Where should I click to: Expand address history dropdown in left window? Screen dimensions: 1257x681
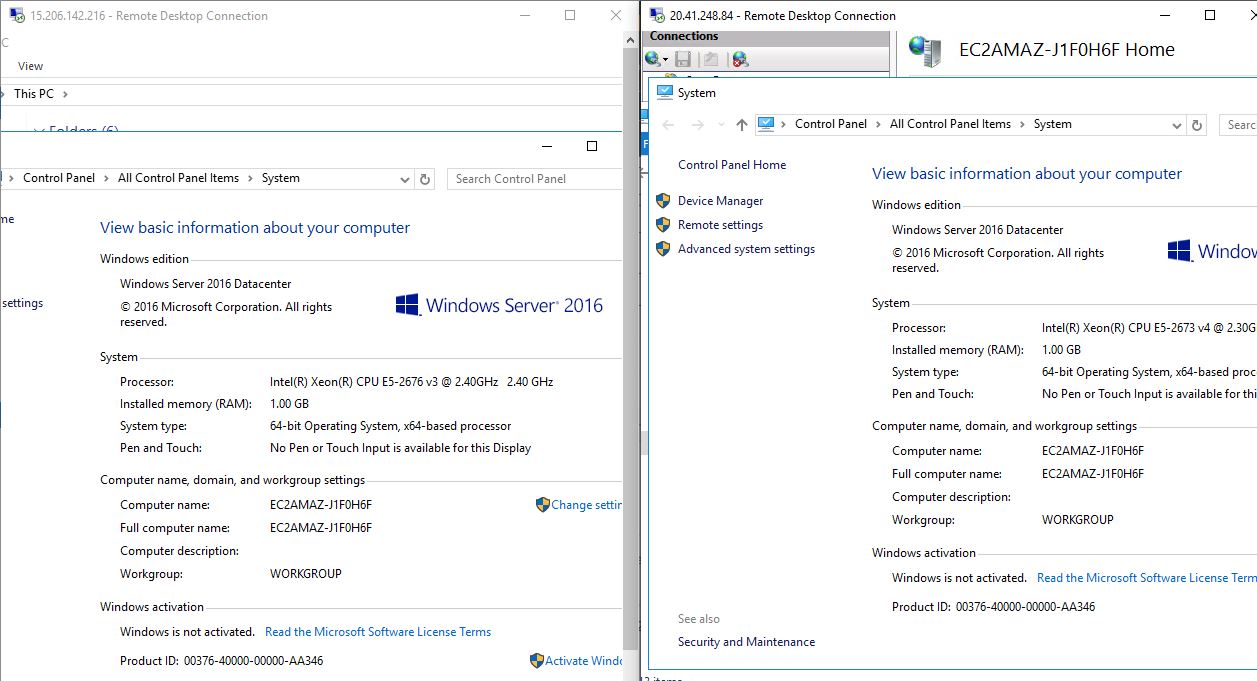pos(404,179)
